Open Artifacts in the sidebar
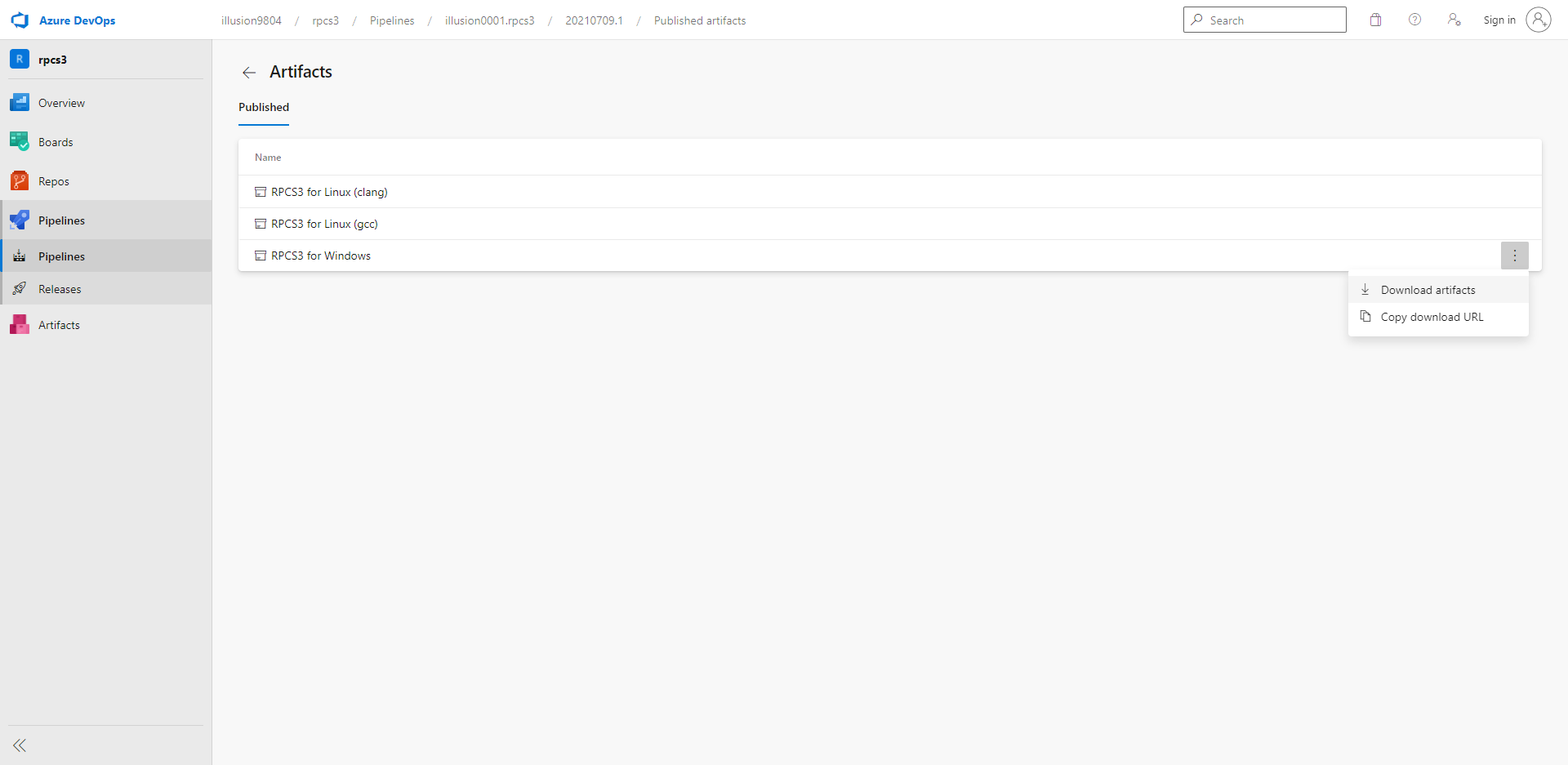 point(106,325)
